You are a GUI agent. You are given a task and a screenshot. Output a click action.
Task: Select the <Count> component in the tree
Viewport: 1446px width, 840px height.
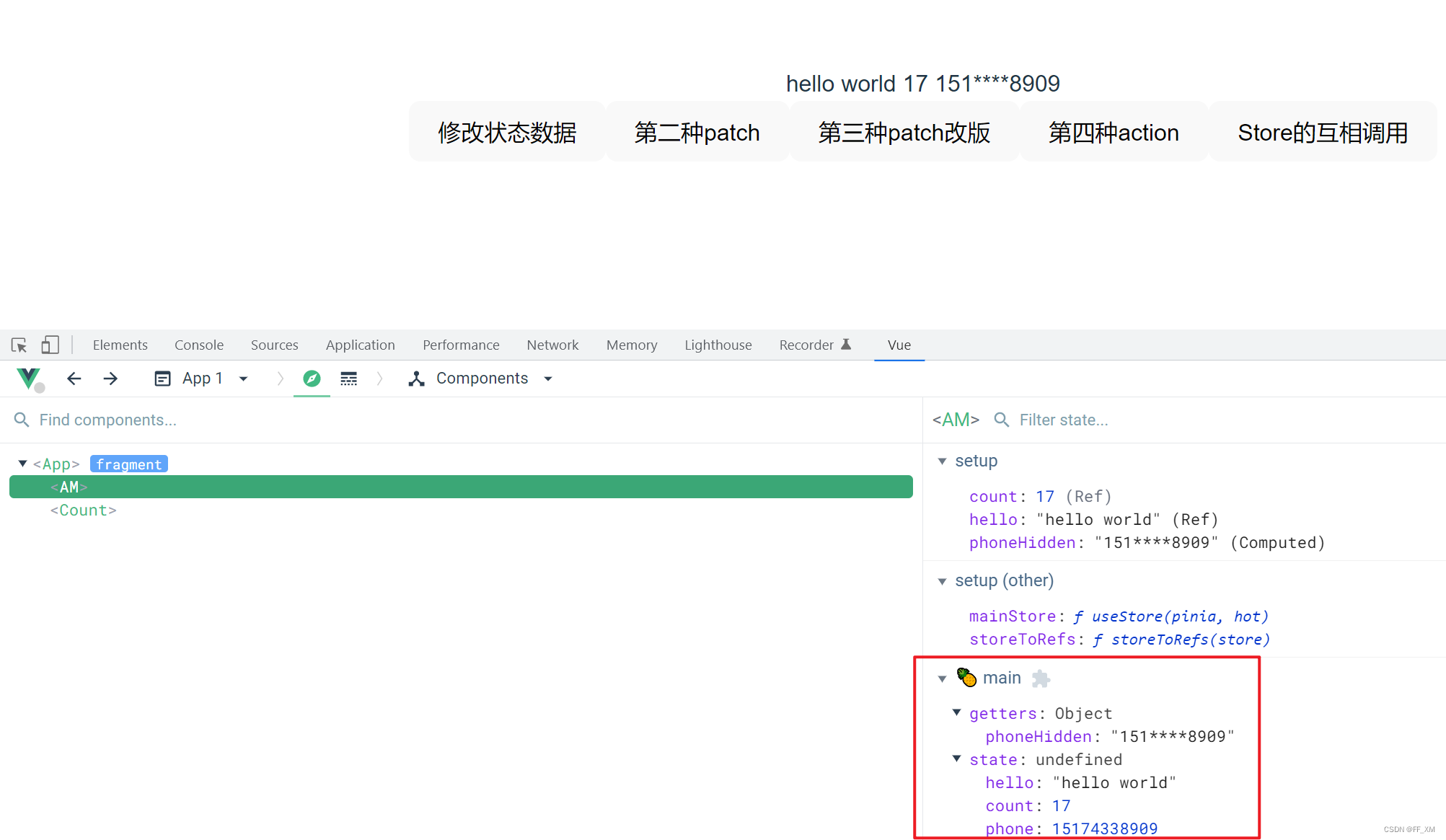(83, 510)
